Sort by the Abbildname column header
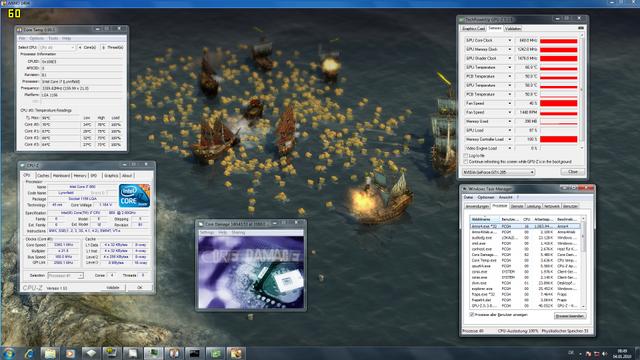The height and width of the screenshot is (360, 640). pos(484,220)
